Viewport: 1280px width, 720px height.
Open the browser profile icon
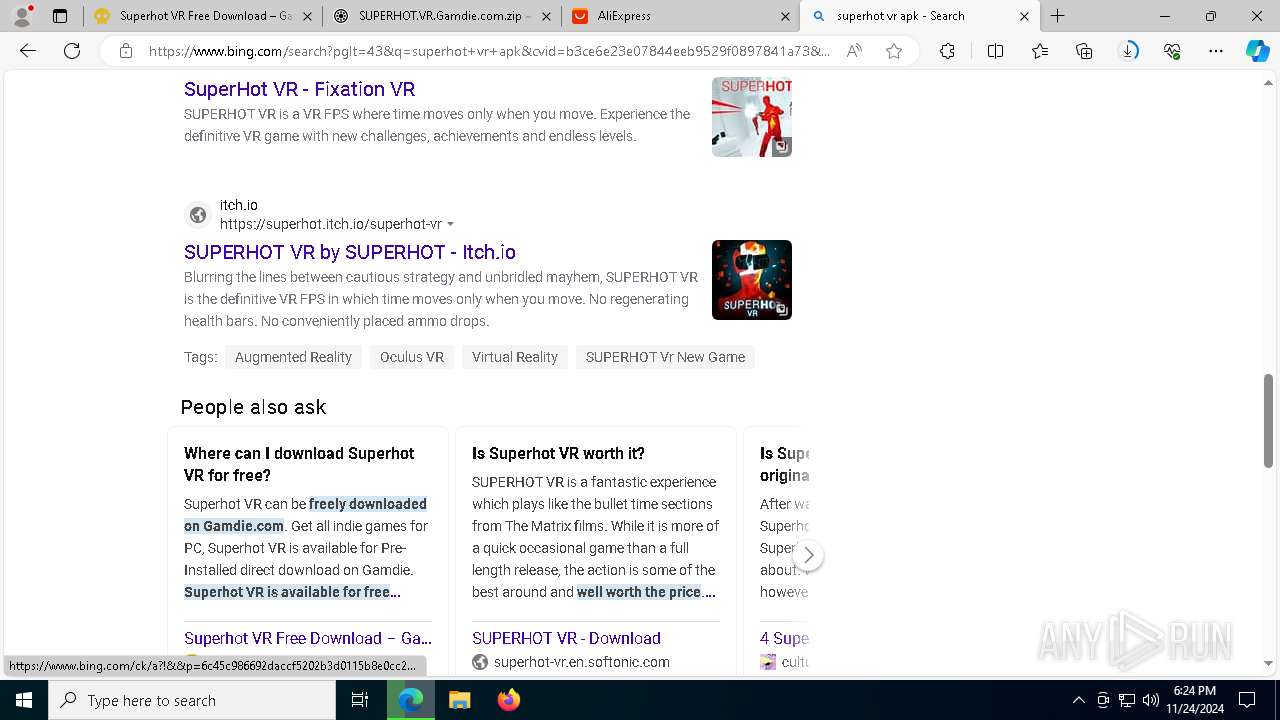pos(22,16)
